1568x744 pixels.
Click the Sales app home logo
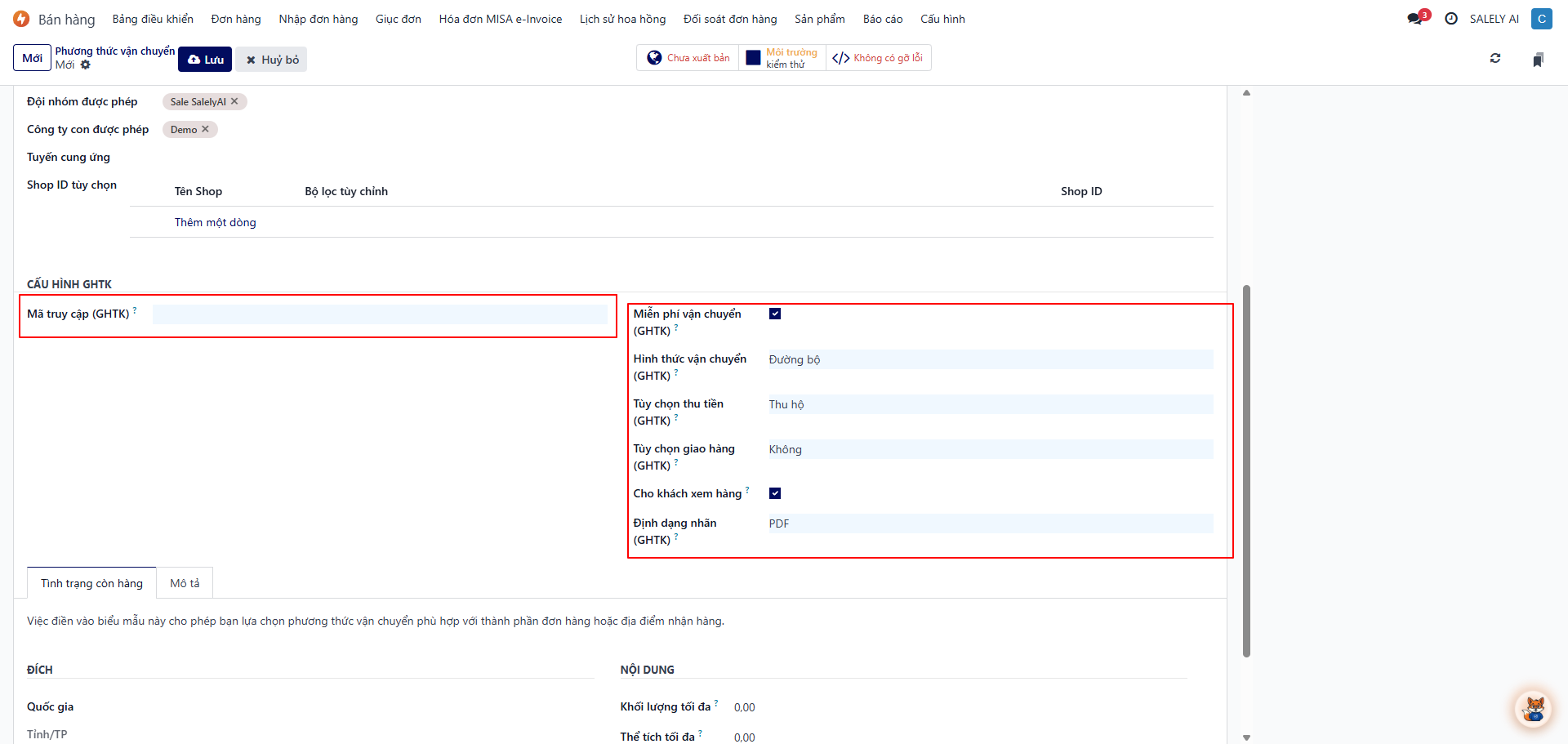click(21, 19)
